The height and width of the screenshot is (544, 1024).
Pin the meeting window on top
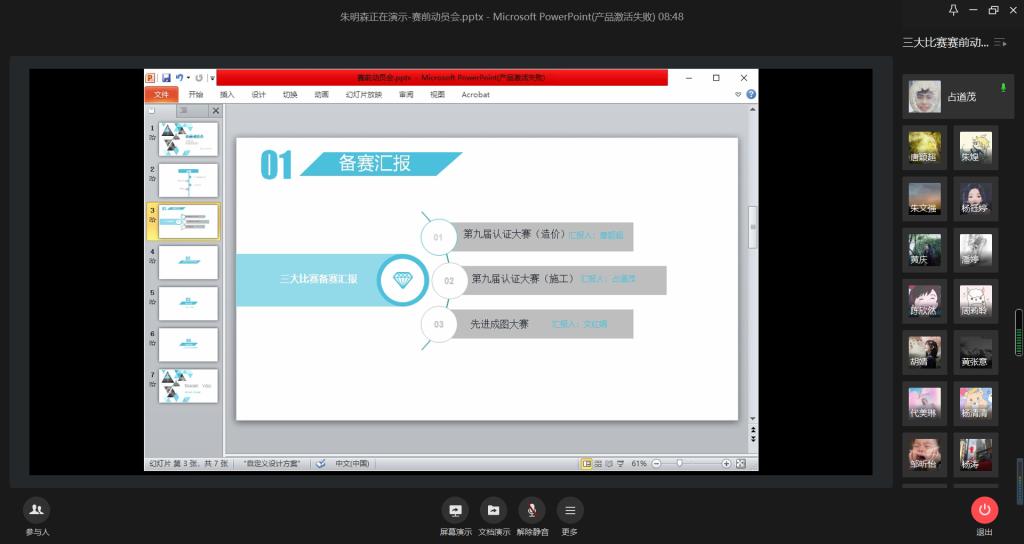pos(953,10)
